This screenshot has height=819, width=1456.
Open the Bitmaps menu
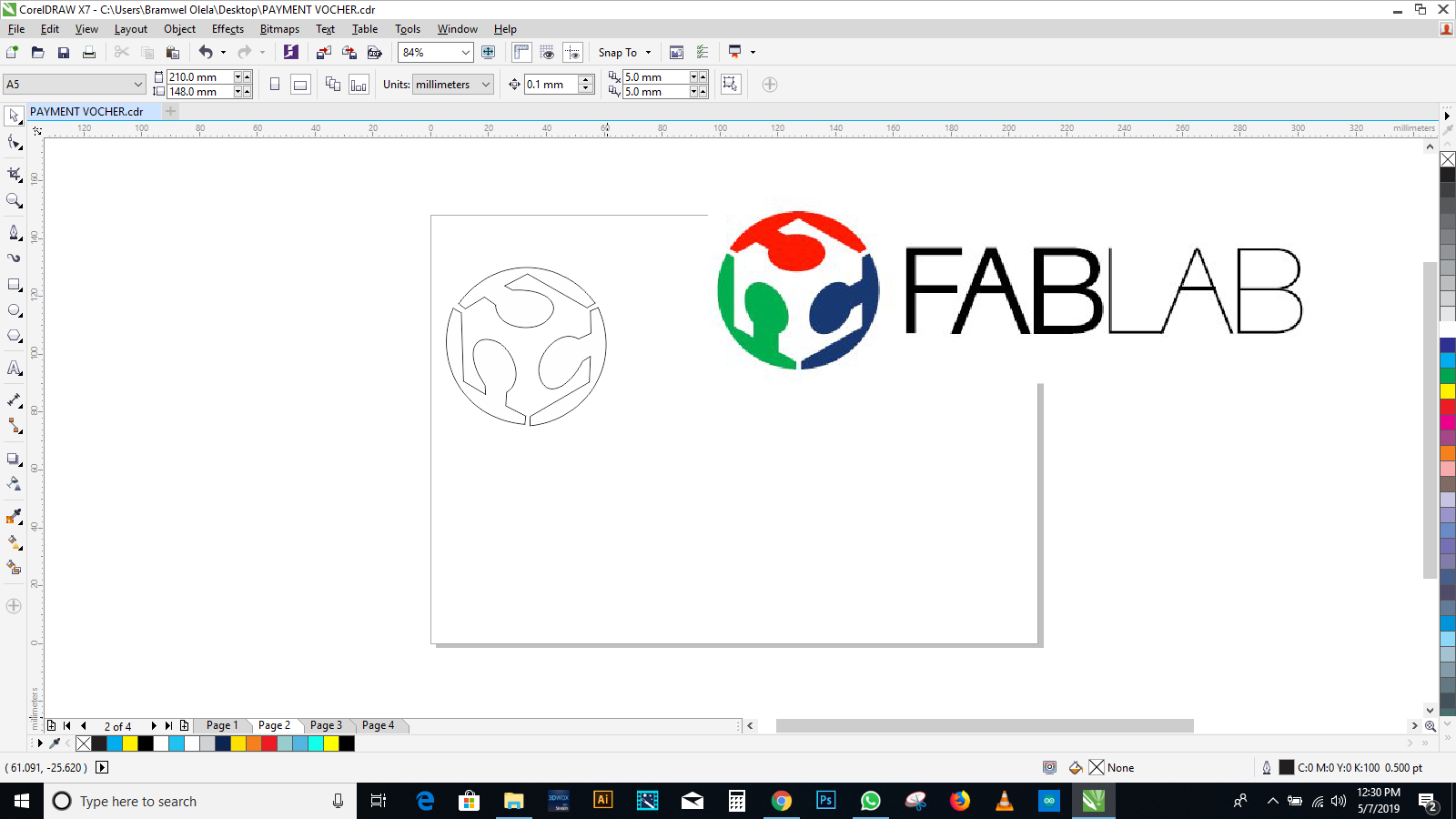click(279, 29)
